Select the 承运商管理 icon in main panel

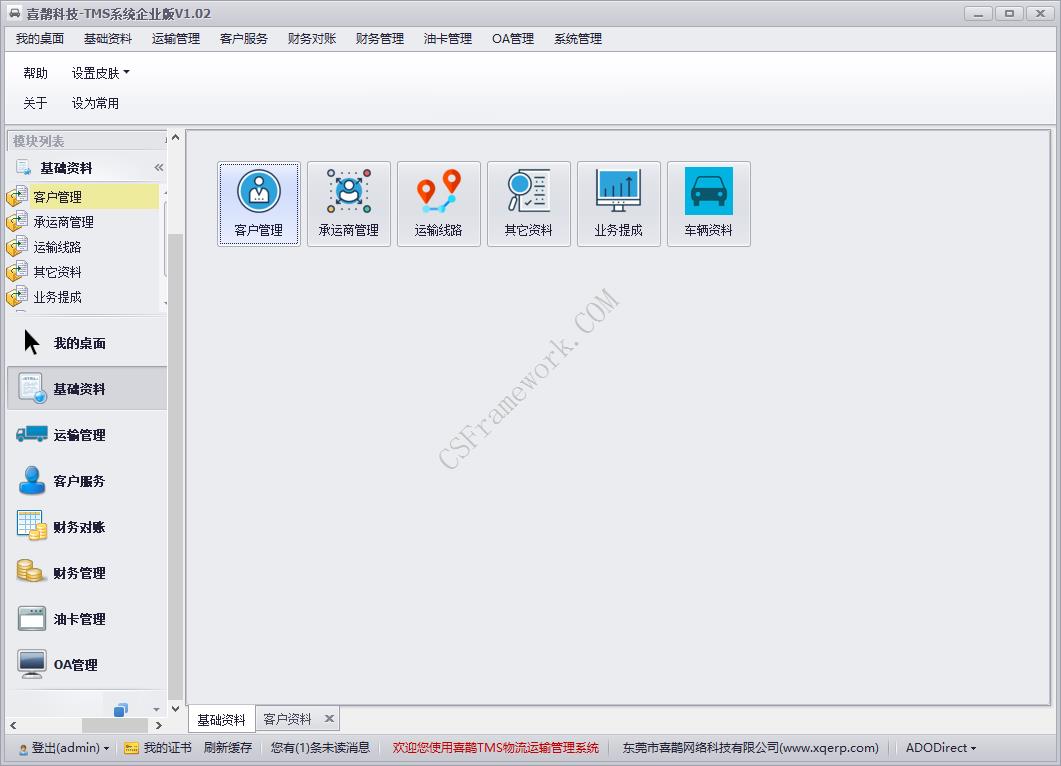(348, 203)
